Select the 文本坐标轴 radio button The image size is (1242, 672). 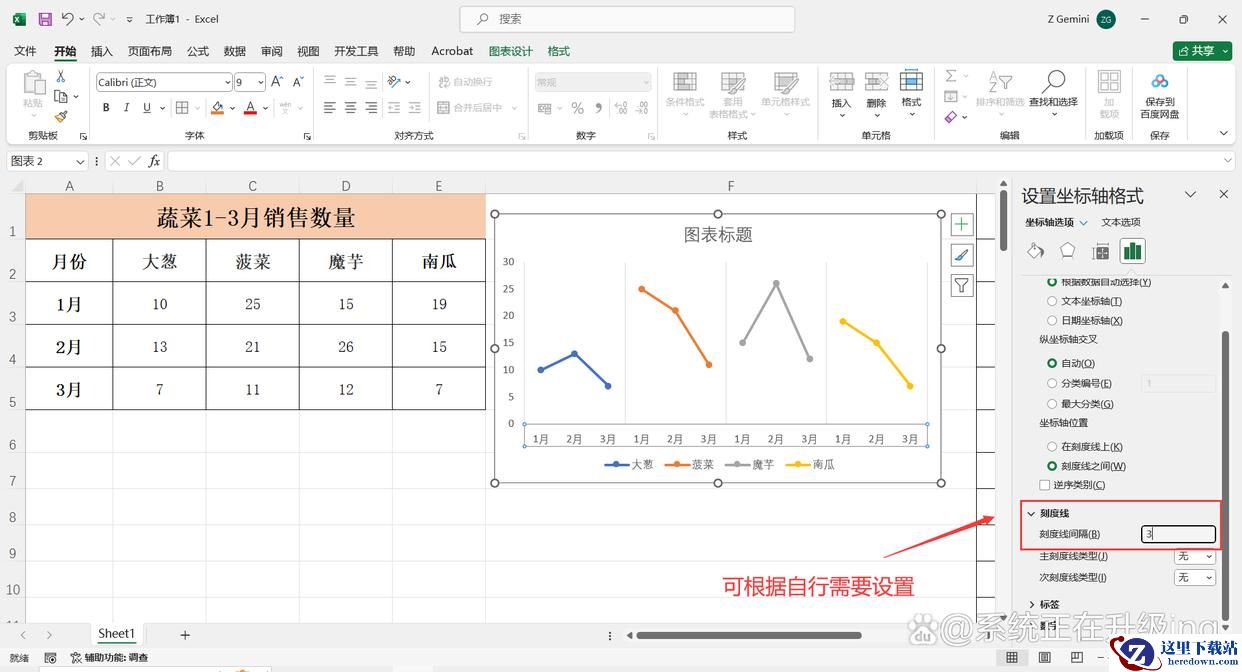pyautogui.click(x=1052, y=301)
